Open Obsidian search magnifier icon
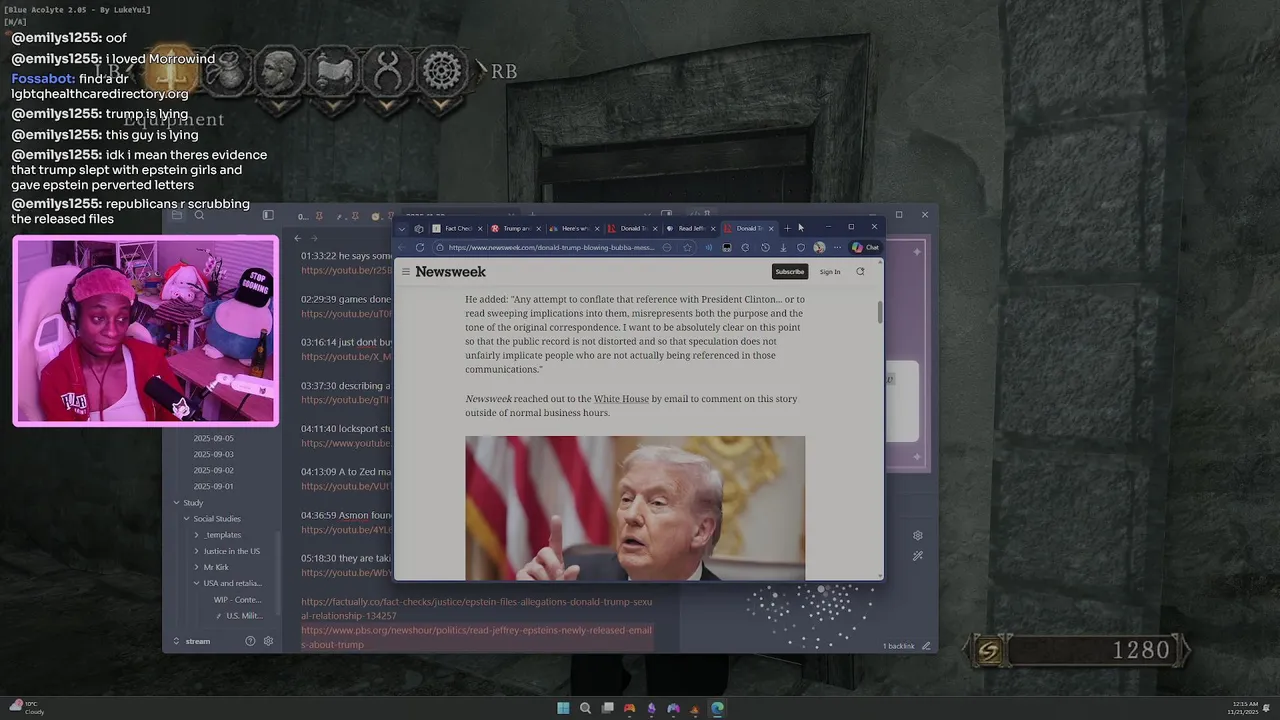 click(x=199, y=215)
